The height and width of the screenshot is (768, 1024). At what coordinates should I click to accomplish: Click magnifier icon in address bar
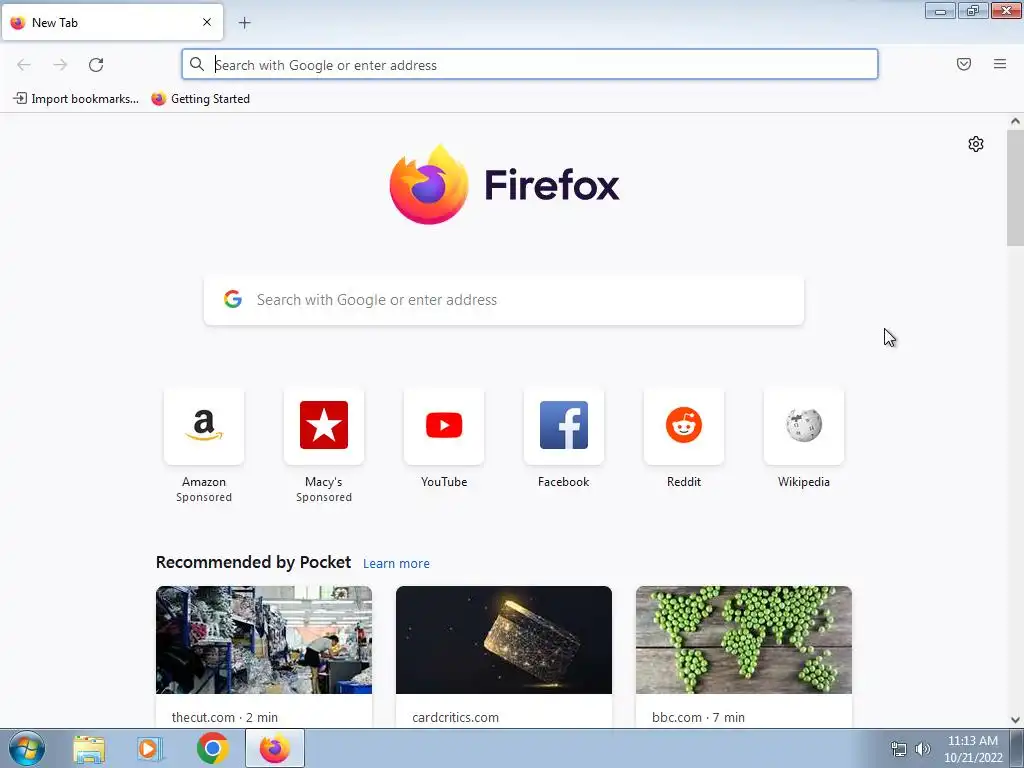197,64
